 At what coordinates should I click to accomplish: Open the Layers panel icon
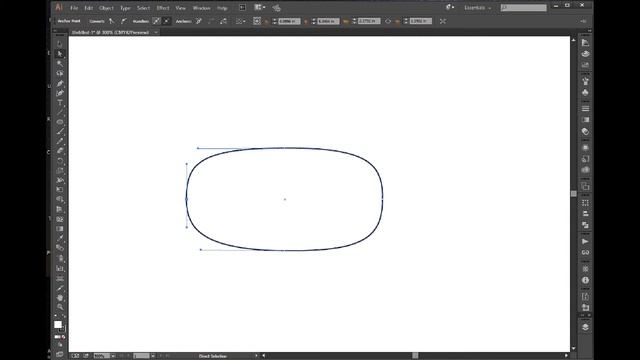tap(585, 327)
